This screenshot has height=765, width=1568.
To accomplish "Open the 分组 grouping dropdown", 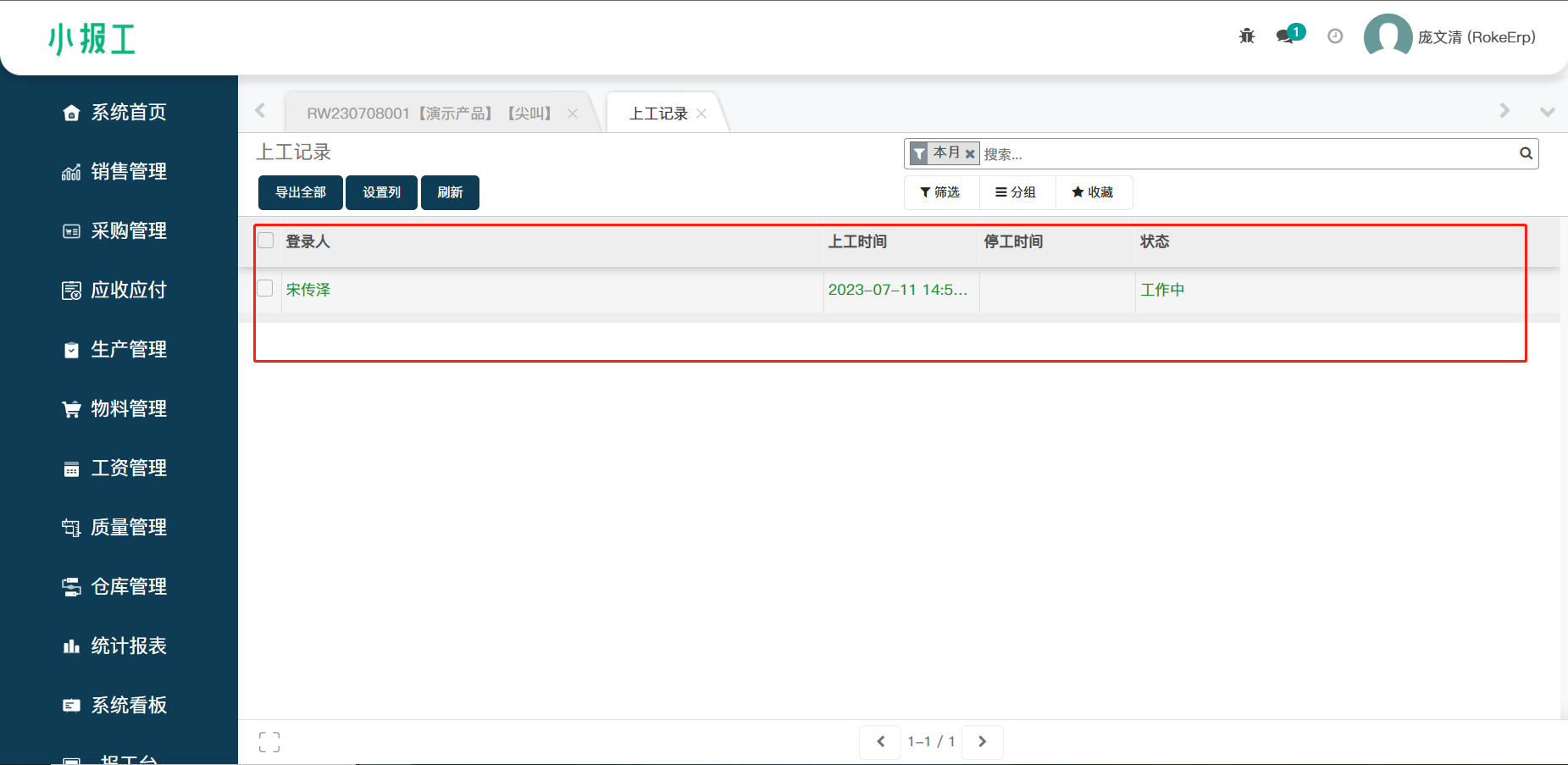I will coord(1016,192).
